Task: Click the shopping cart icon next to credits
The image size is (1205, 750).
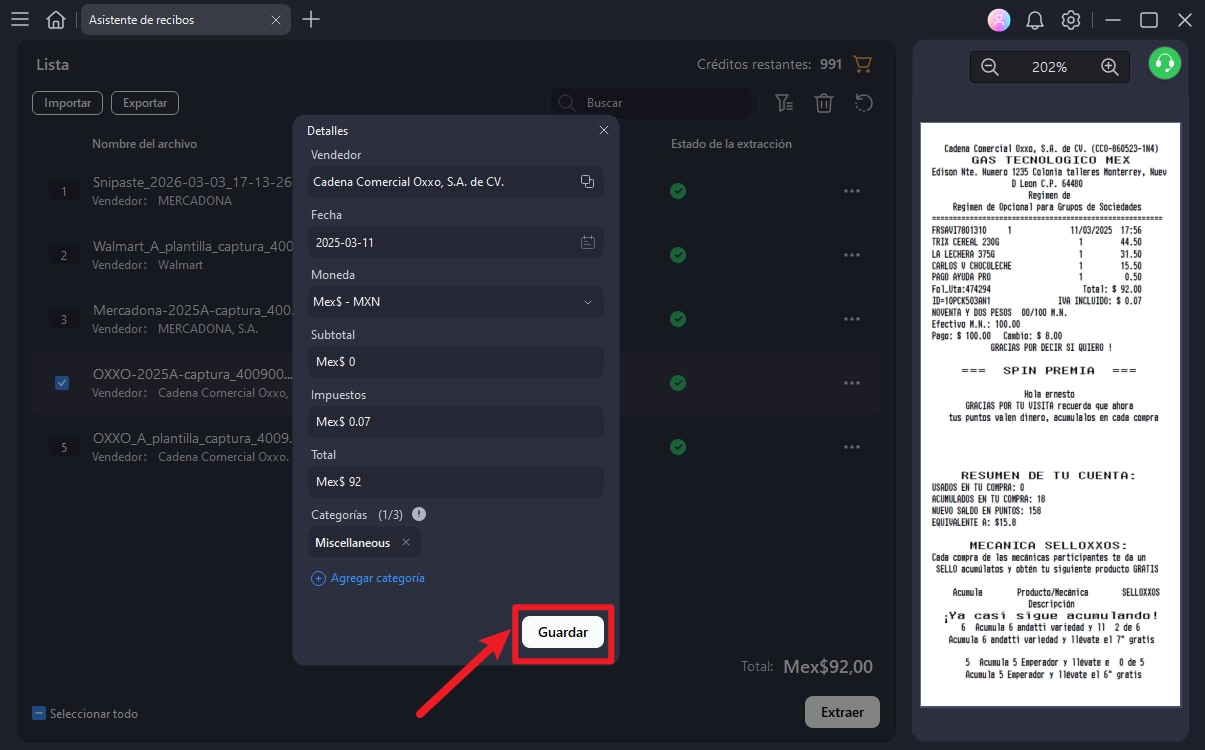Action: coord(861,63)
